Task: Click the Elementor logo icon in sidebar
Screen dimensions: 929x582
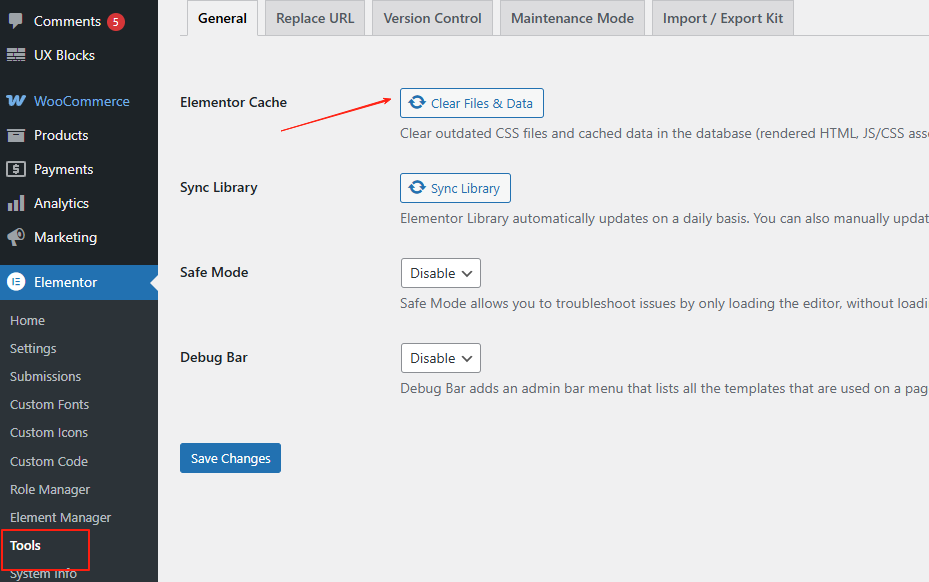Action: click(x=16, y=282)
